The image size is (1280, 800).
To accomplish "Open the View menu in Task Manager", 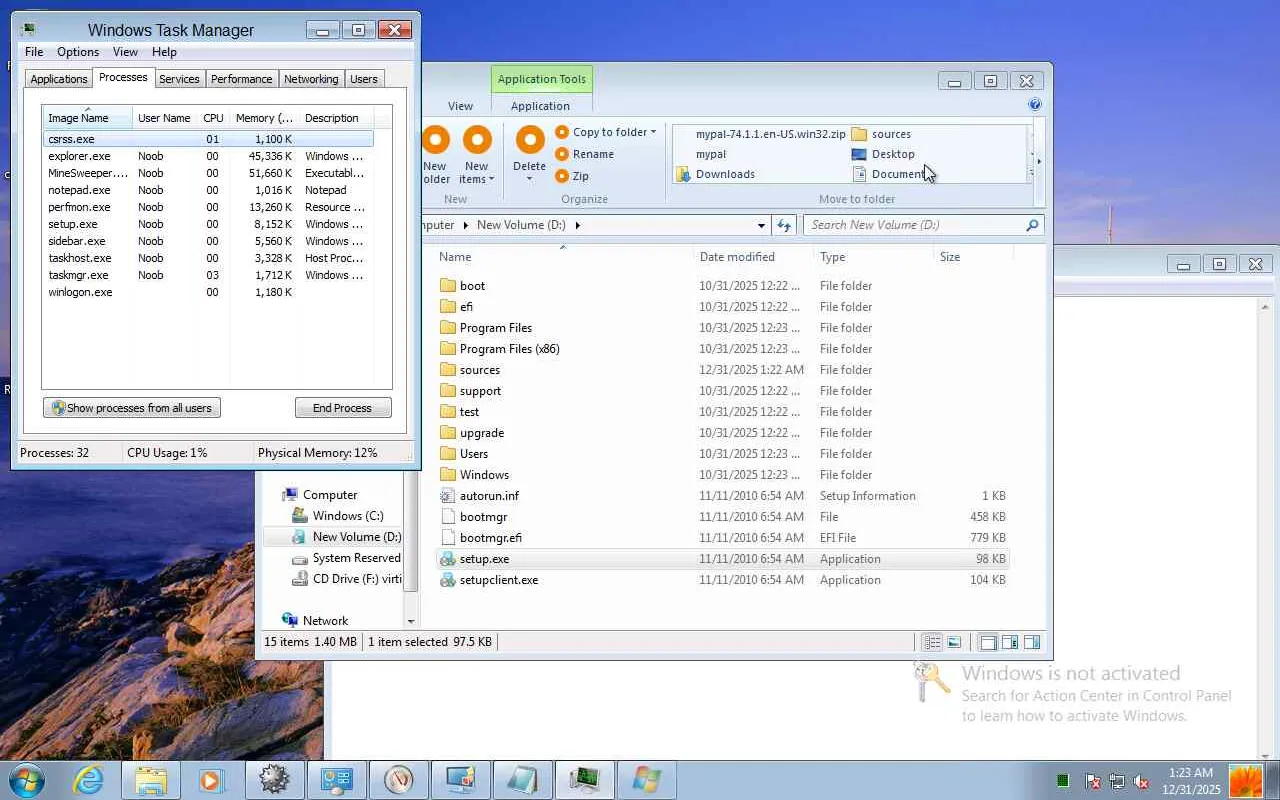I will click(x=125, y=52).
